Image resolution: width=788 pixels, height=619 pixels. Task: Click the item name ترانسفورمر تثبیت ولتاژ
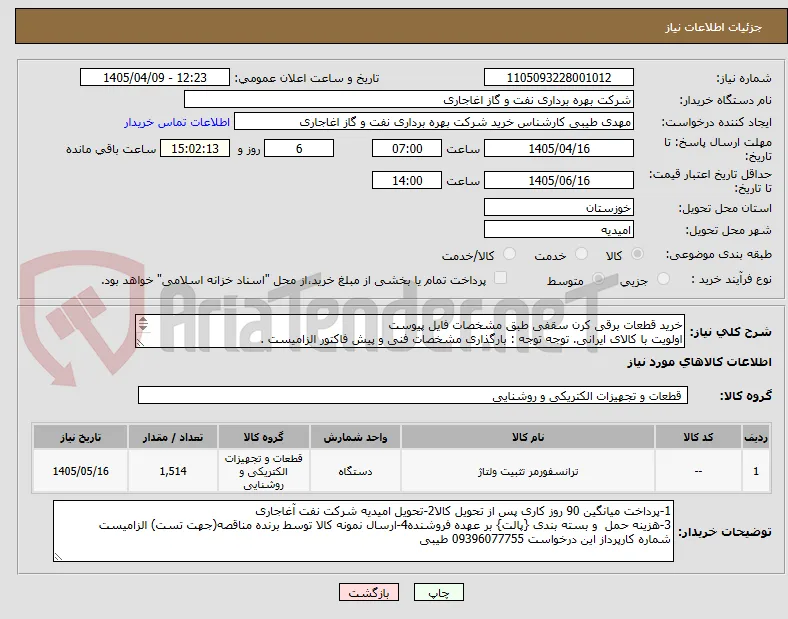[x=528, y=471]
